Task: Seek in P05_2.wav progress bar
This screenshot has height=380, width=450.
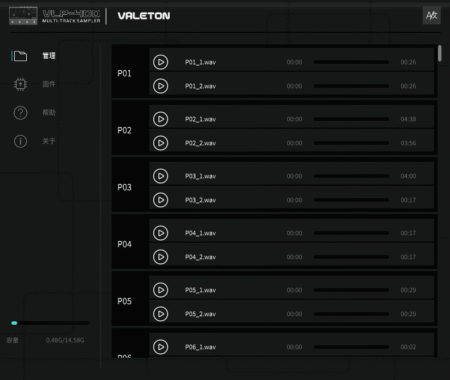Action: 351,314
